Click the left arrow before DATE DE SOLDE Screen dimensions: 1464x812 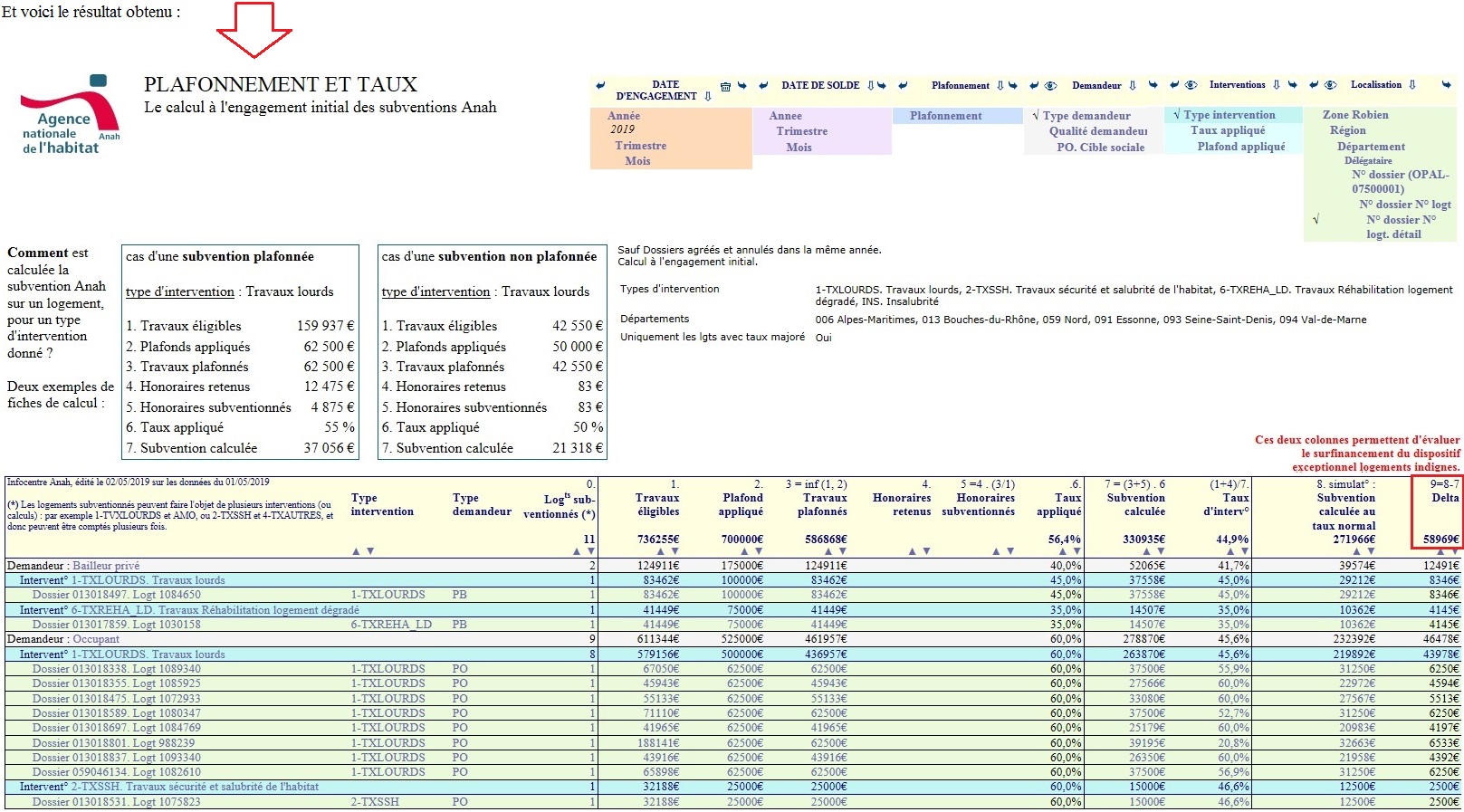click(763, 85)
